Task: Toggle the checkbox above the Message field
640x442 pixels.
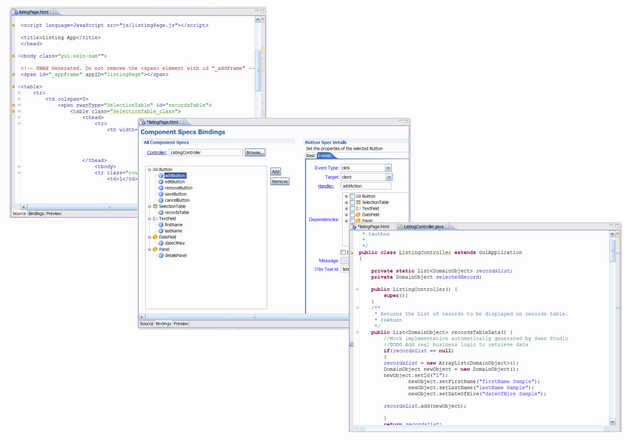Action: pyautogui.click(x=343, y=252)
